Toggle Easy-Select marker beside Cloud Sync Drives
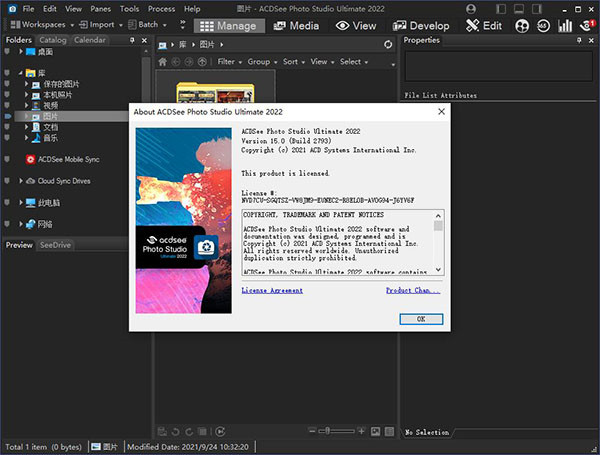Viewport: 600px width, 455px height. [x=6, y=181]
